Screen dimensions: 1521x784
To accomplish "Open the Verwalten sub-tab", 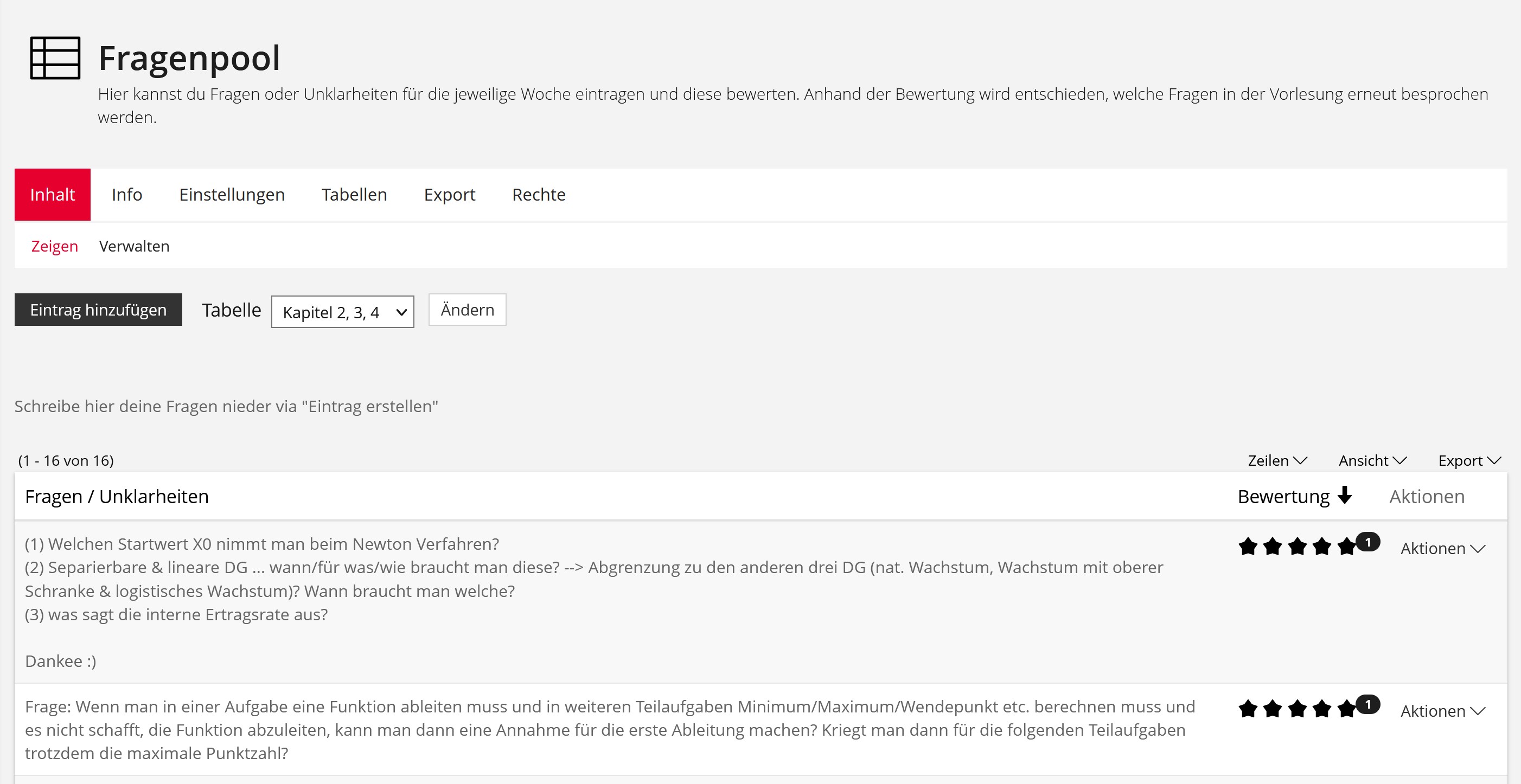I will pos(134,246).
